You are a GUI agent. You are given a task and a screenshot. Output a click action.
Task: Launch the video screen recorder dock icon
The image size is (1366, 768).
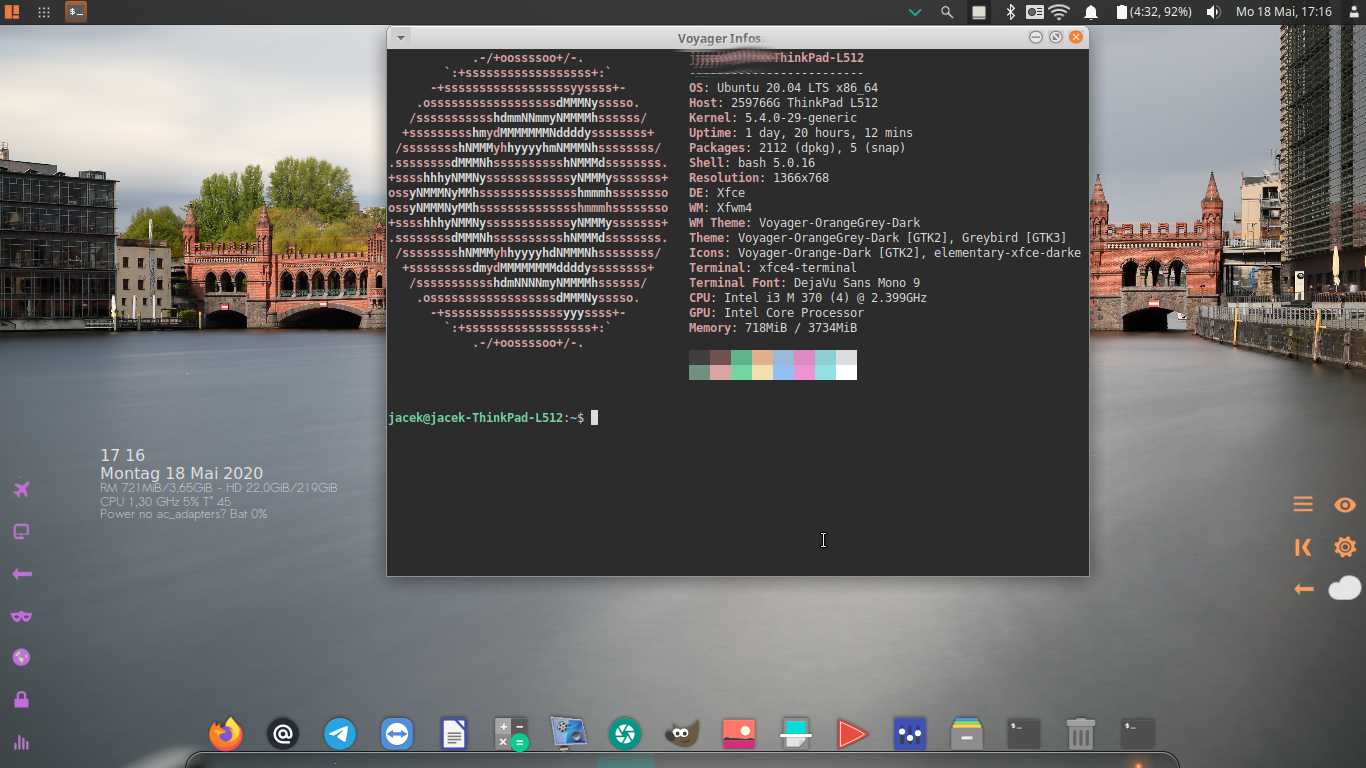568,734
